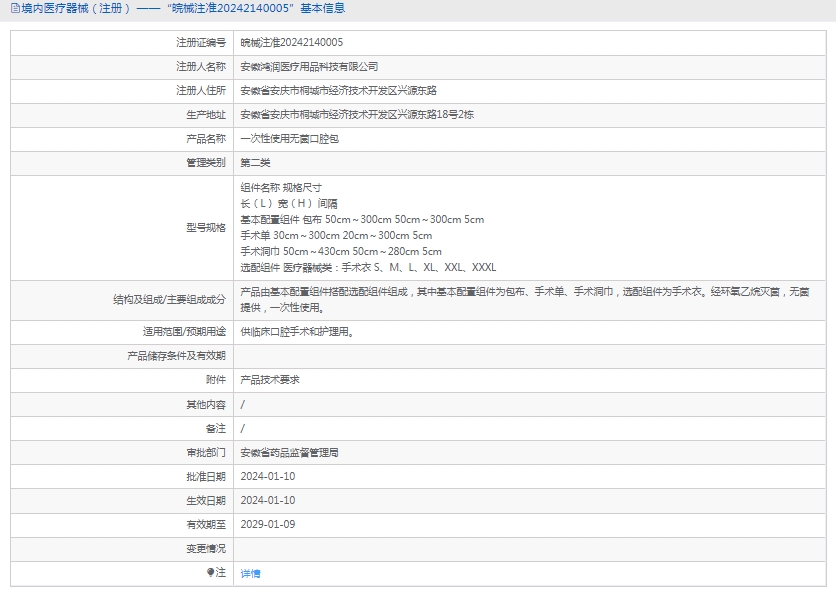Click the 型号规格 row label
The image size is (836, 590).
[206, 228]
